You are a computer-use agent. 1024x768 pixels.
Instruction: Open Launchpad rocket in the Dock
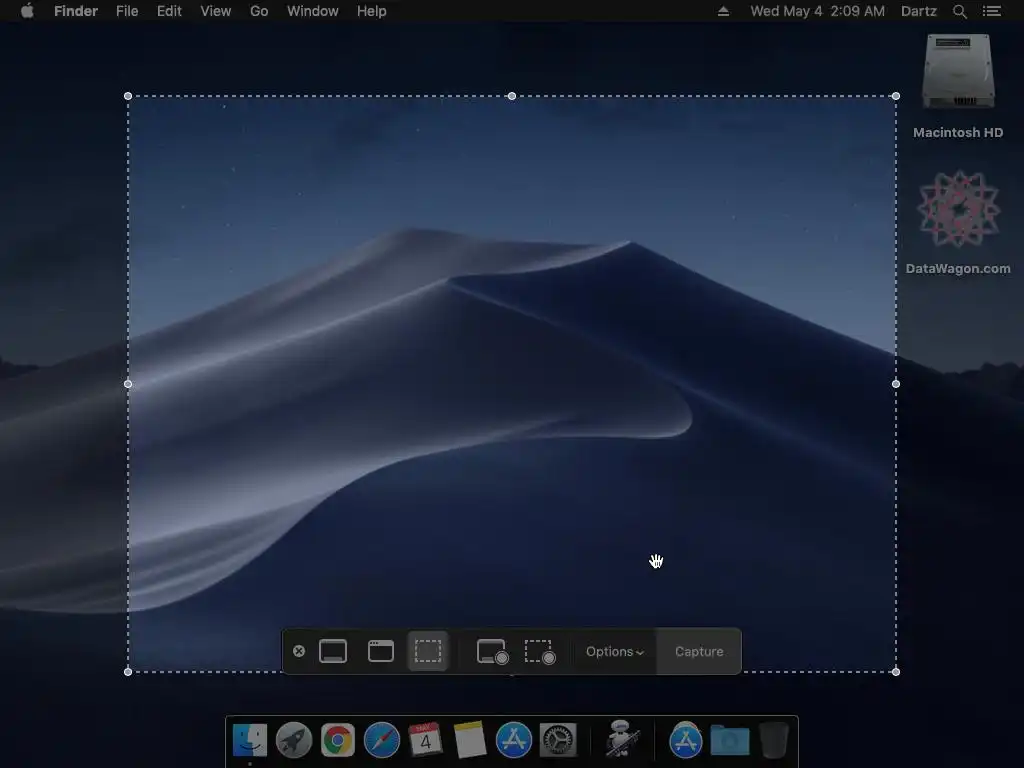[294, 741]
